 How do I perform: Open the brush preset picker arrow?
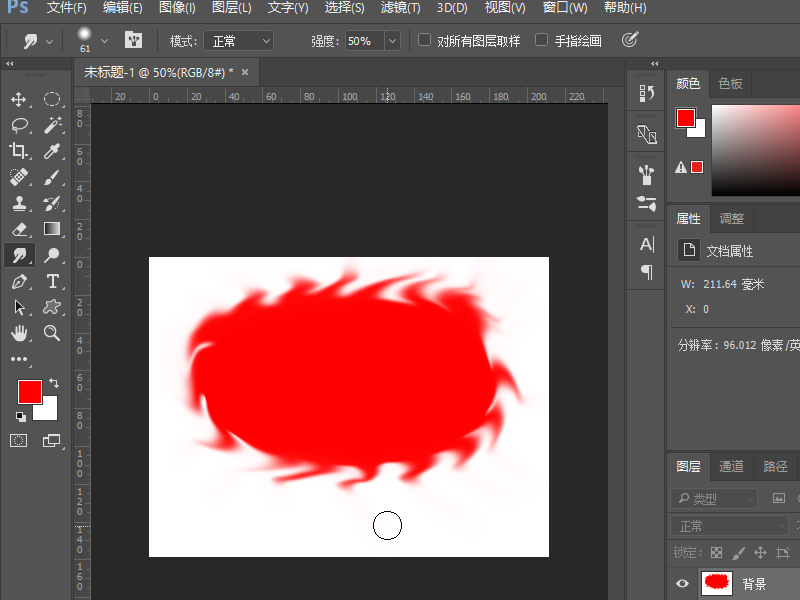click(104, 41)
